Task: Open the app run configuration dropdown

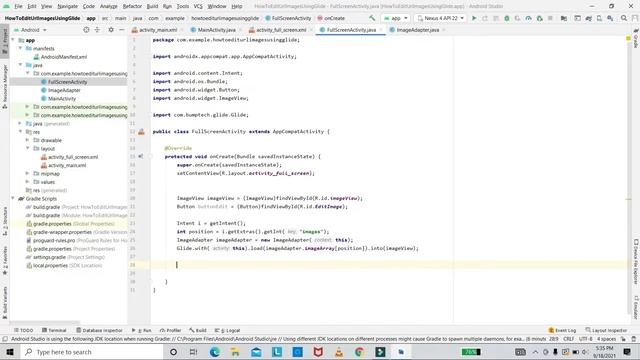Action: pos(396,18)
